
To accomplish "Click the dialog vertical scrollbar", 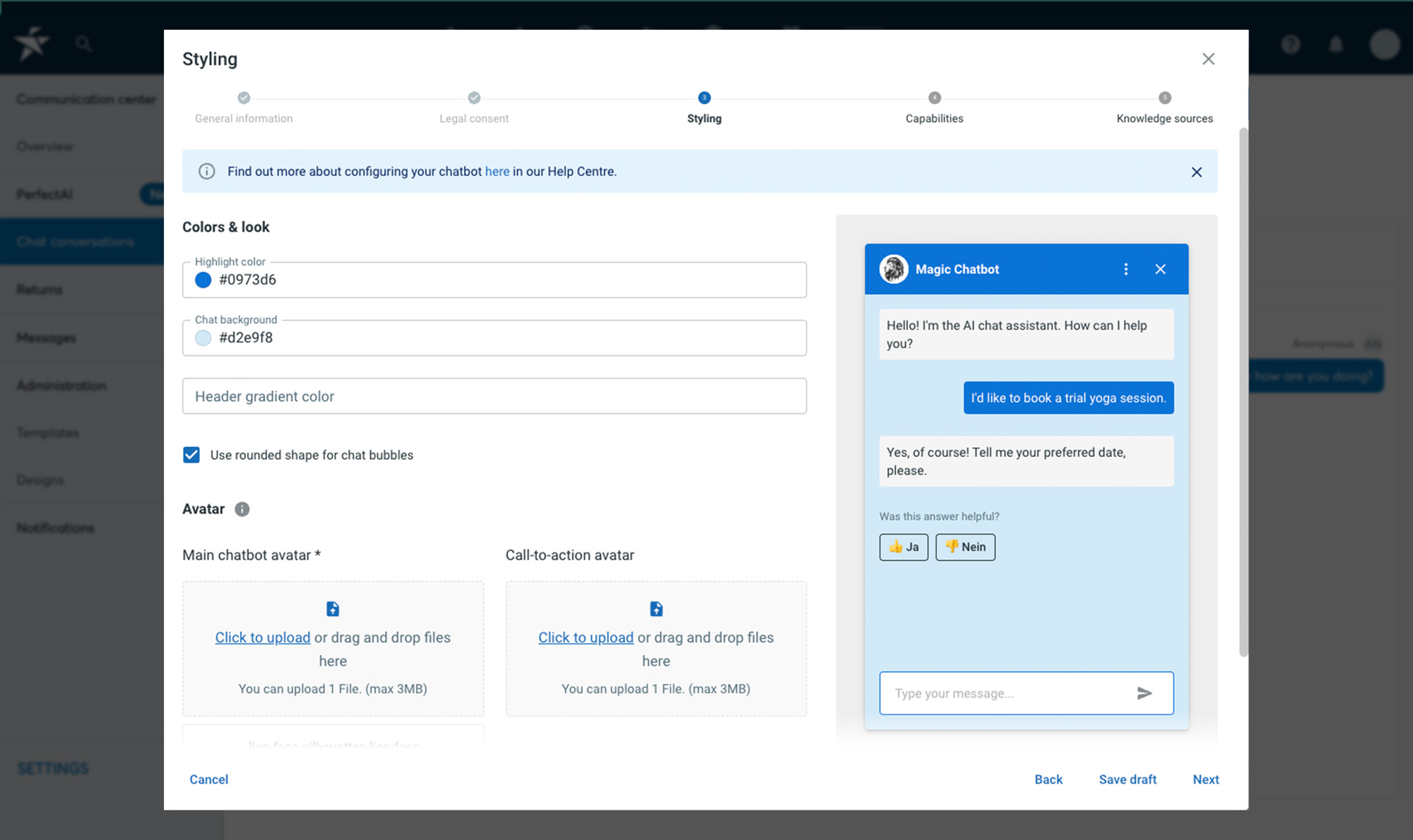I will (x=1243, y=392).
